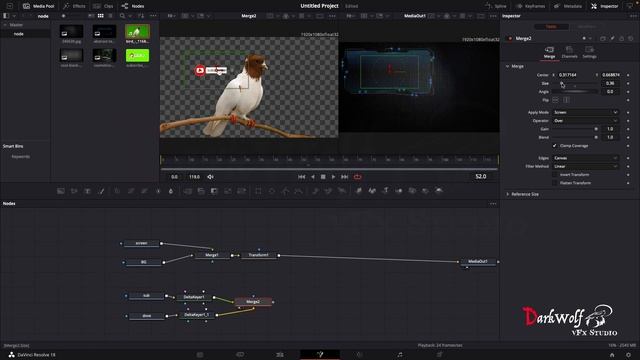
Task: Open the media pool search
Action: coord(122,16)
